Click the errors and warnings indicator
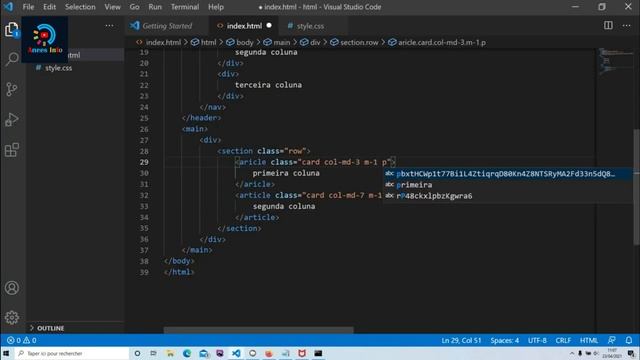640x360 pixels. click(22, 340)
